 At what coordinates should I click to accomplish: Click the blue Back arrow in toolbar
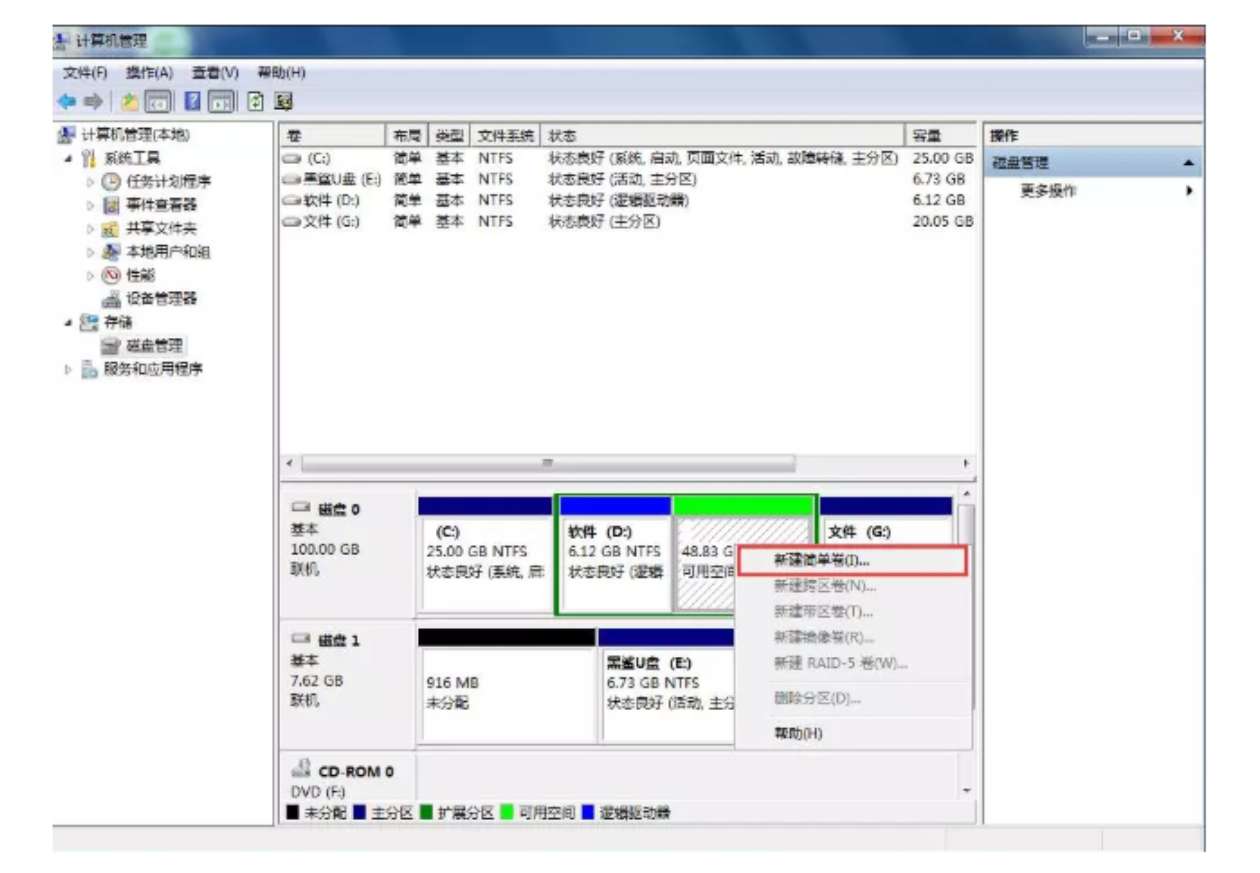(x=66, y=101)
